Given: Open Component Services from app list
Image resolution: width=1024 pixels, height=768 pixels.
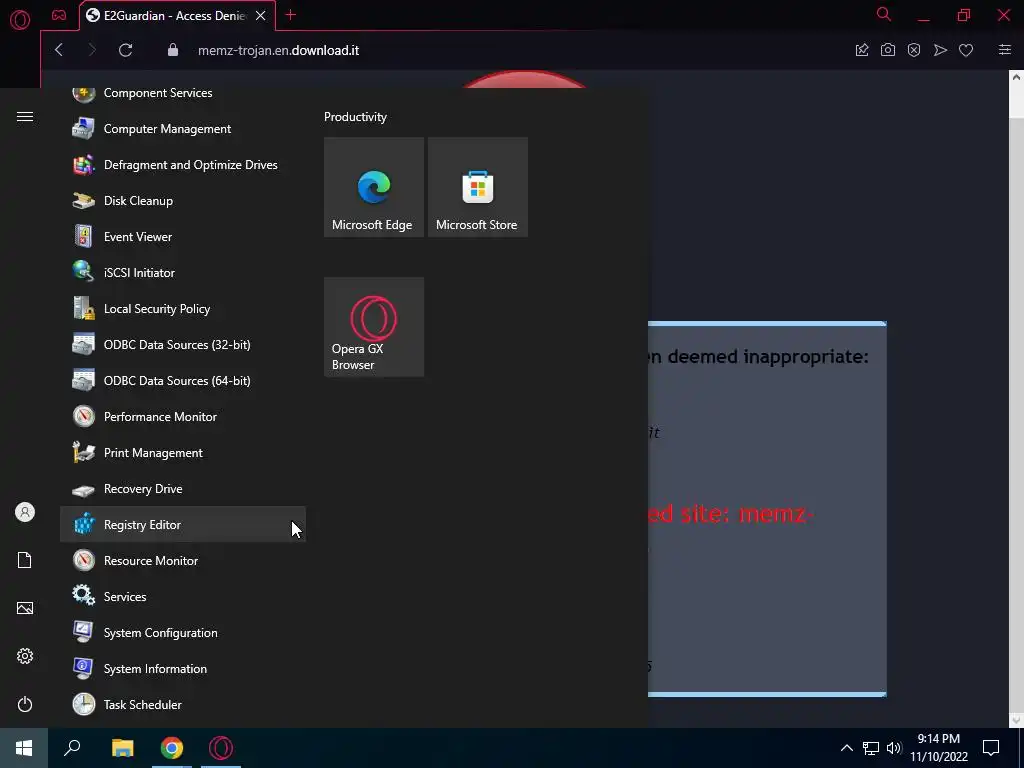Looking at the screenshot, I should tap(183, 93).
